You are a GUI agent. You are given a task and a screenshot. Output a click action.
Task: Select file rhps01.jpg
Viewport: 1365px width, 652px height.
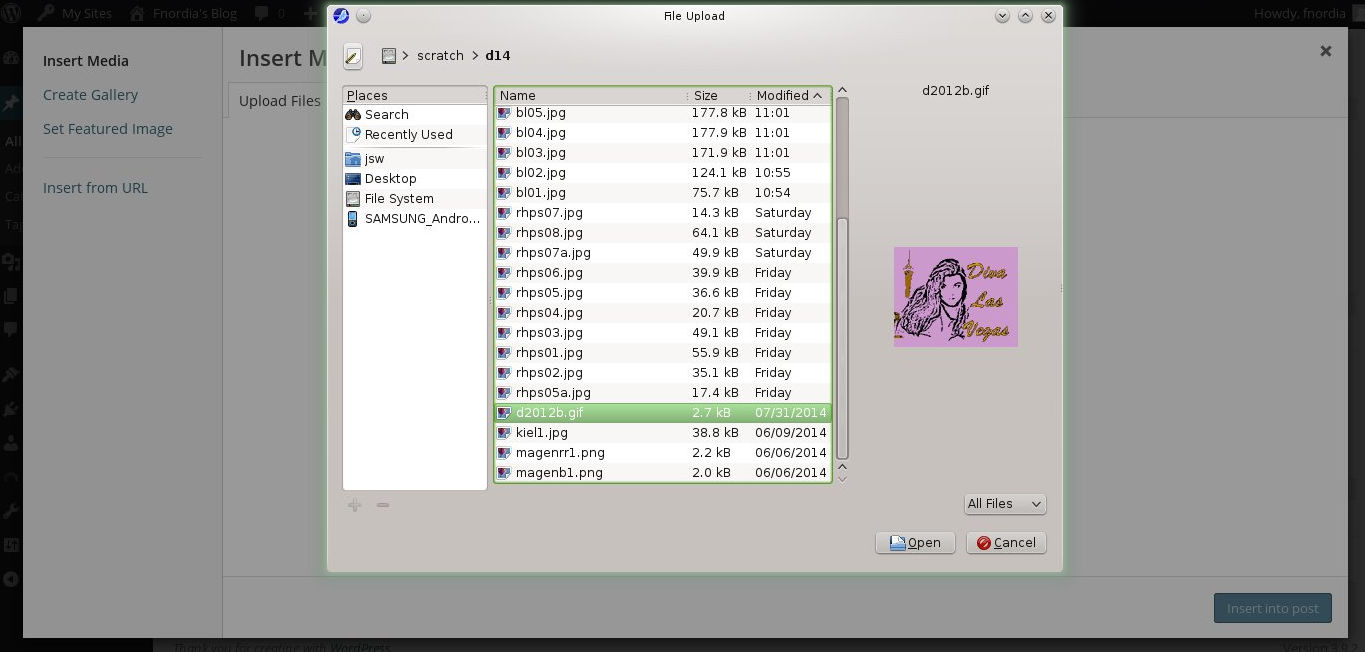point(662,352)
